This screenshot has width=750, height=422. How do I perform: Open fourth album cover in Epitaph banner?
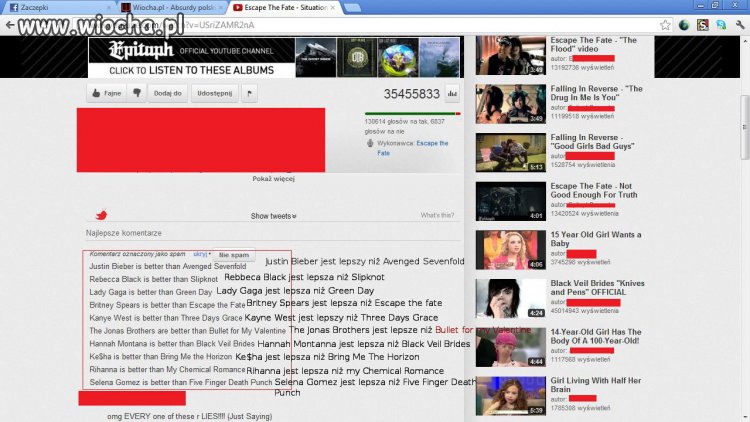point(439,57)
